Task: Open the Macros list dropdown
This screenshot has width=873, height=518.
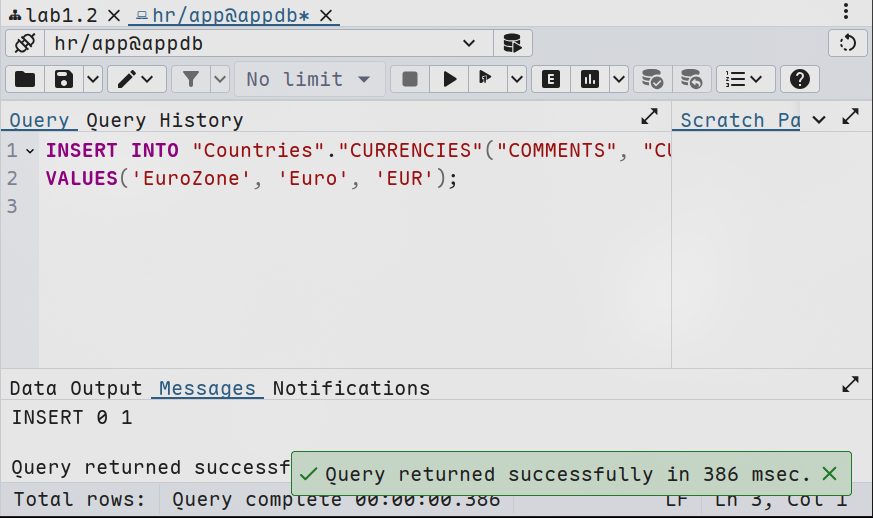Action: pos(745,79)
